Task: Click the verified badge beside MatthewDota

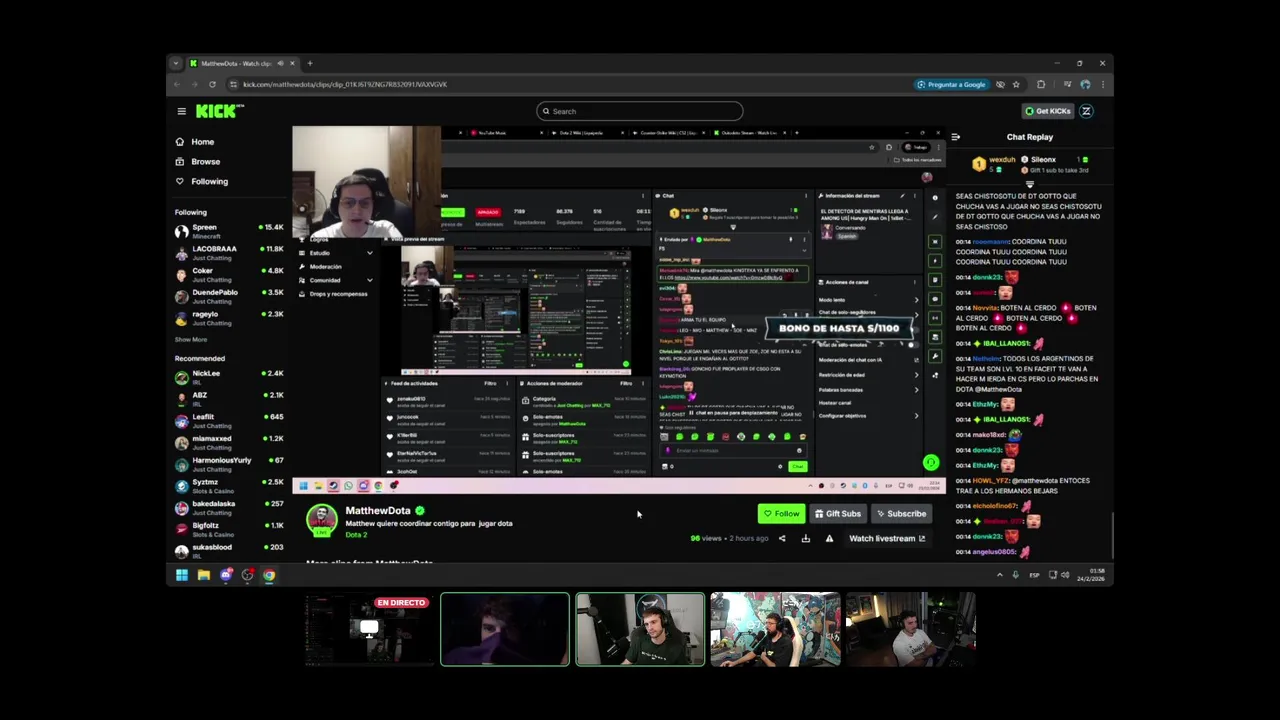Action: coord(420,511)
